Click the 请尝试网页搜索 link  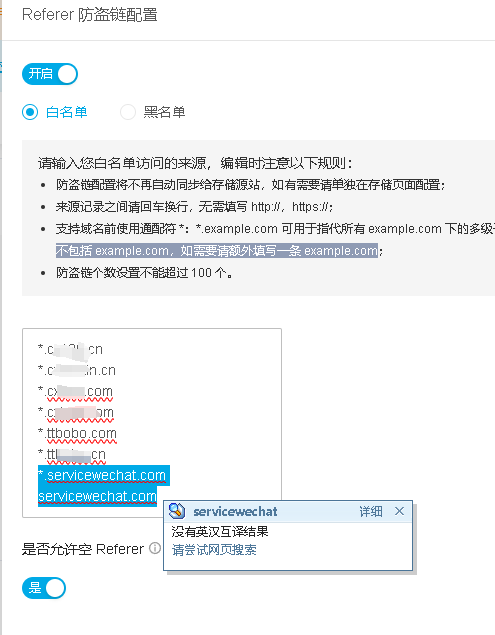point(214,550)
